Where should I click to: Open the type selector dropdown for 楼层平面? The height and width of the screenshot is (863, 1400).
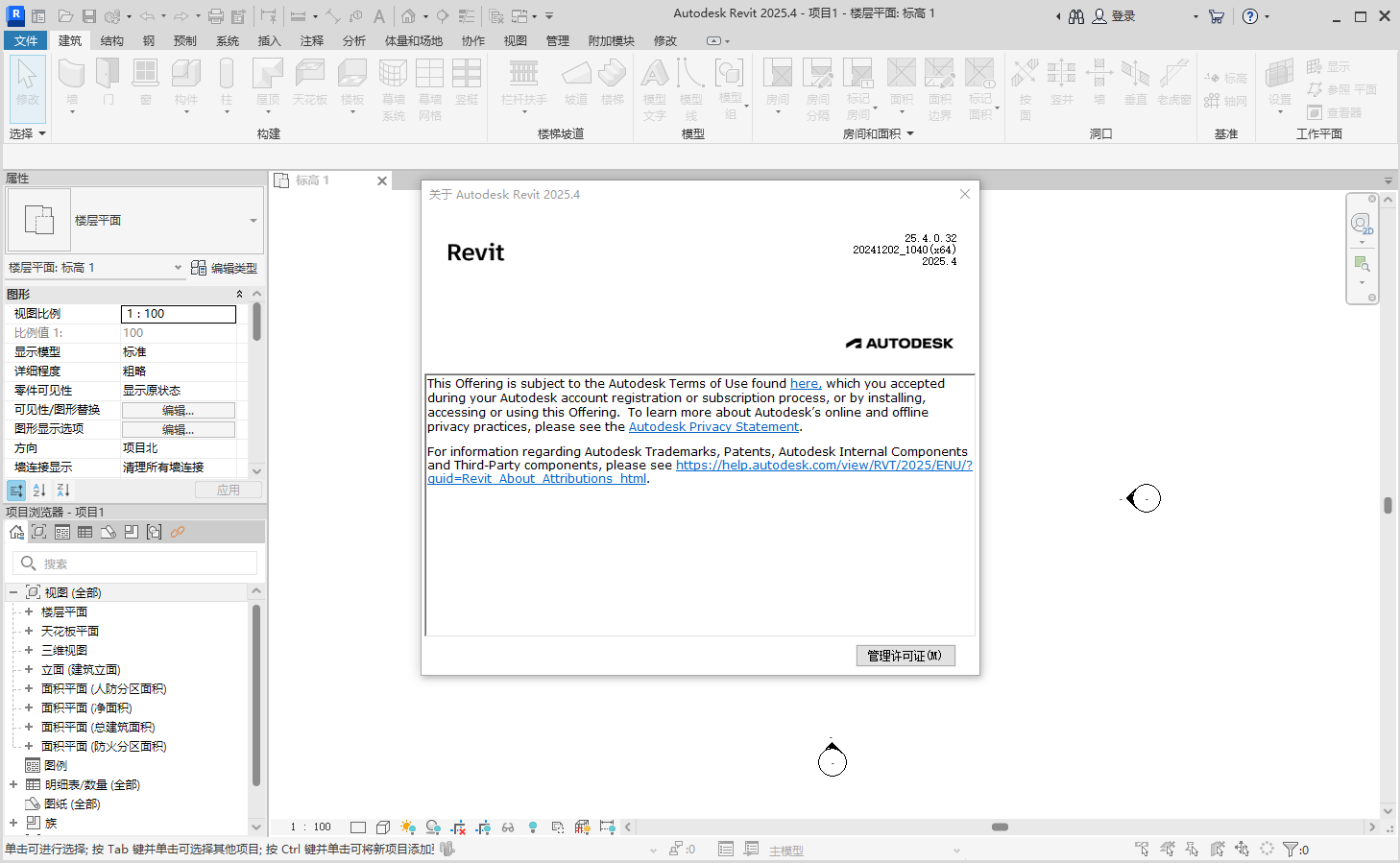click(253, 221)
